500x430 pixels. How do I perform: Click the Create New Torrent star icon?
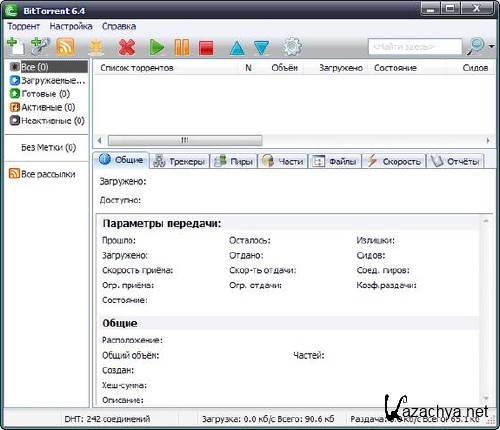coord(96,47)
